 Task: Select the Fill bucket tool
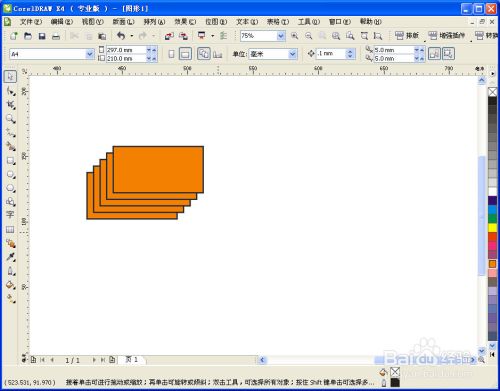click(11, 285)
